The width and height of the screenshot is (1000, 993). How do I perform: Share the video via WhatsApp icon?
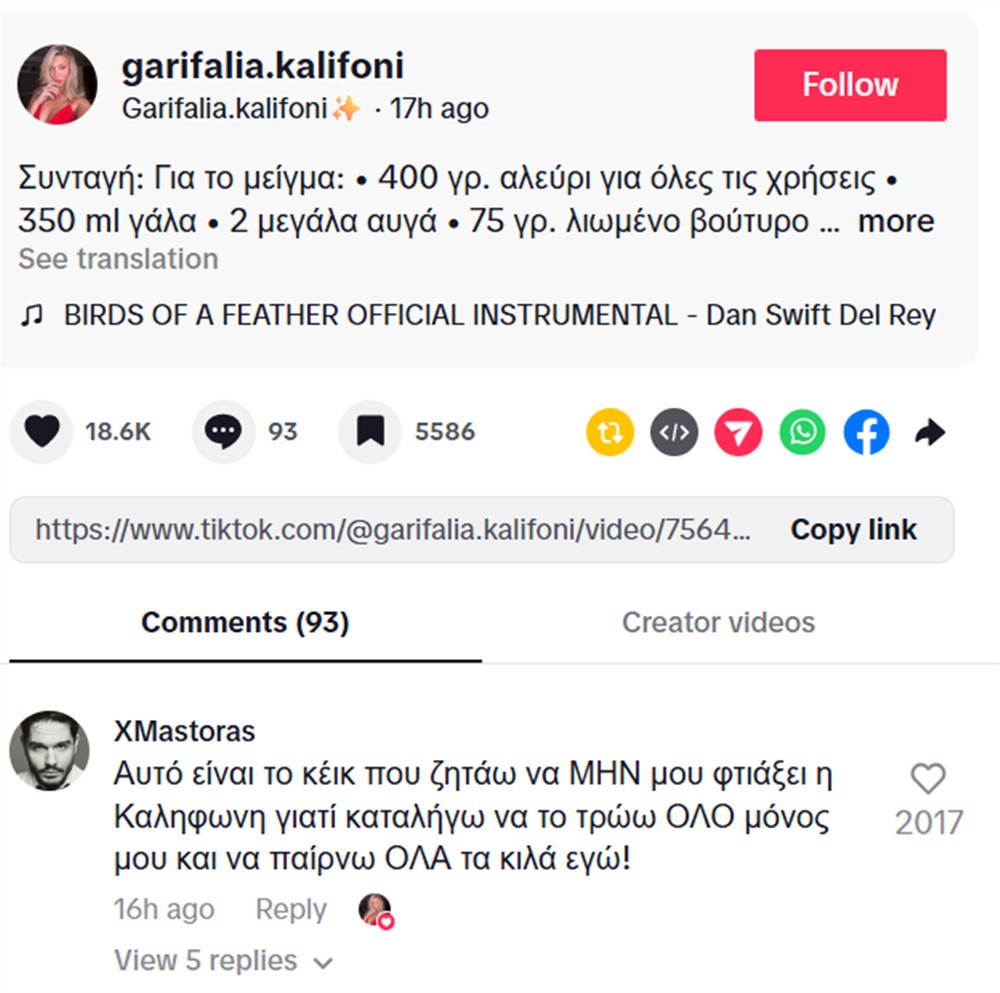pos(801,432)
